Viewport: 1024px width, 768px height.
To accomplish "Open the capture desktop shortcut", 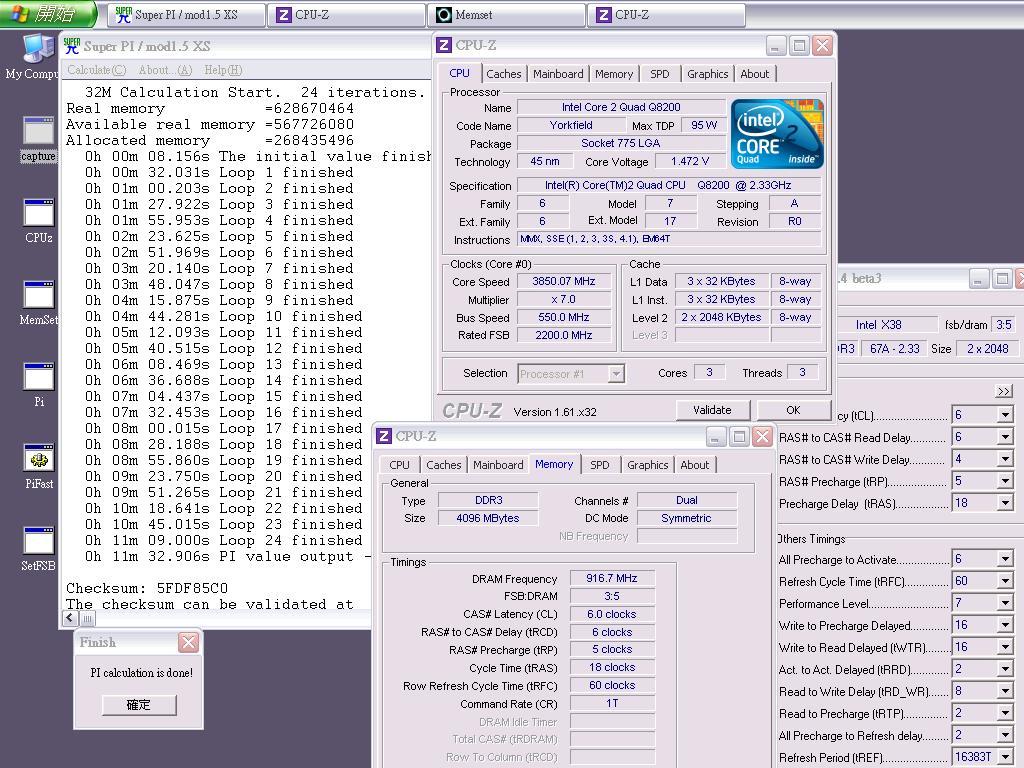I will coord(39,139).
